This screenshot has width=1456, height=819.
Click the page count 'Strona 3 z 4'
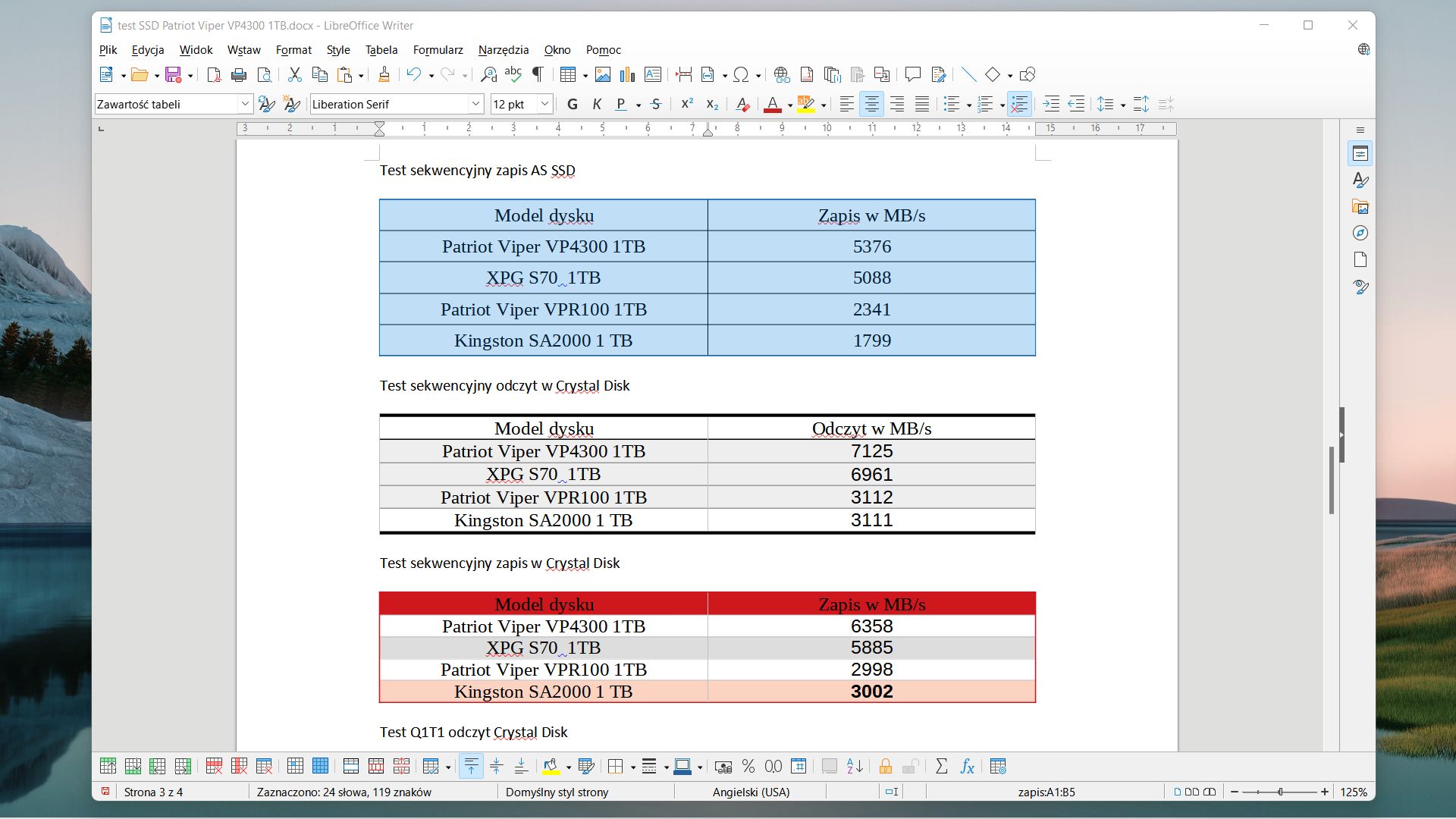[x=153, y=792]
